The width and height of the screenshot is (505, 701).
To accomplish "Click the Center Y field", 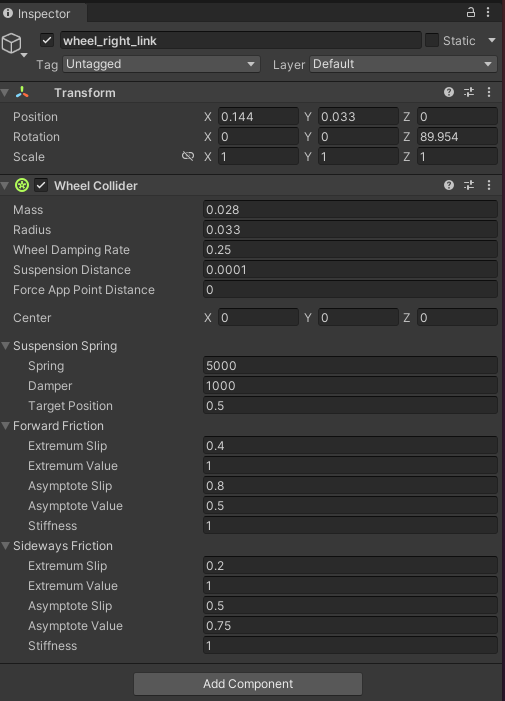I will click(x=358, y=317).
